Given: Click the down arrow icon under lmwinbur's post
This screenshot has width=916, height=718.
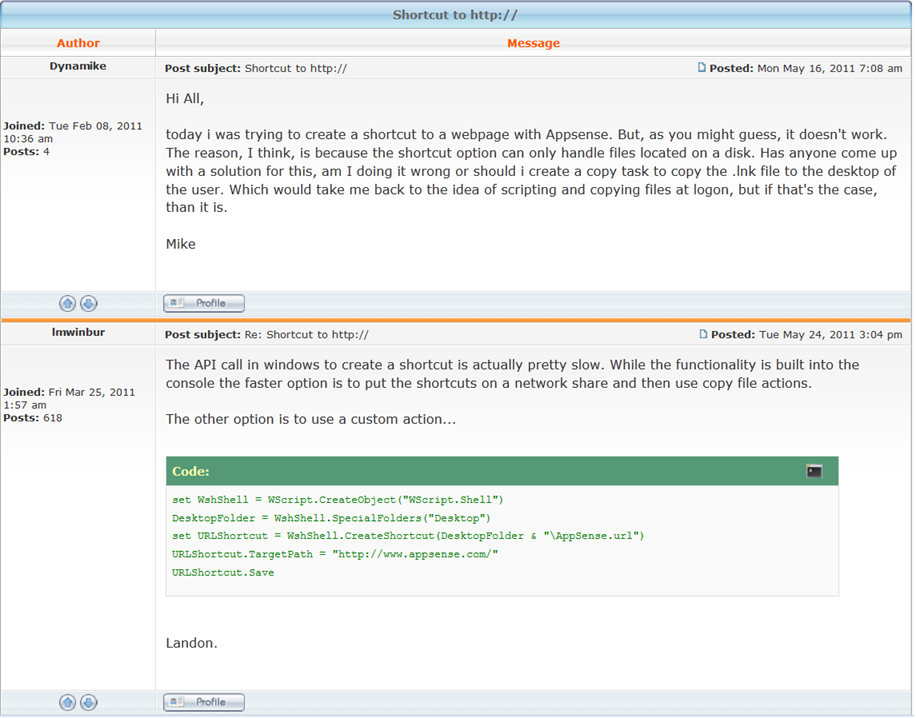Looking at the screenshot, I should (88, 702).
